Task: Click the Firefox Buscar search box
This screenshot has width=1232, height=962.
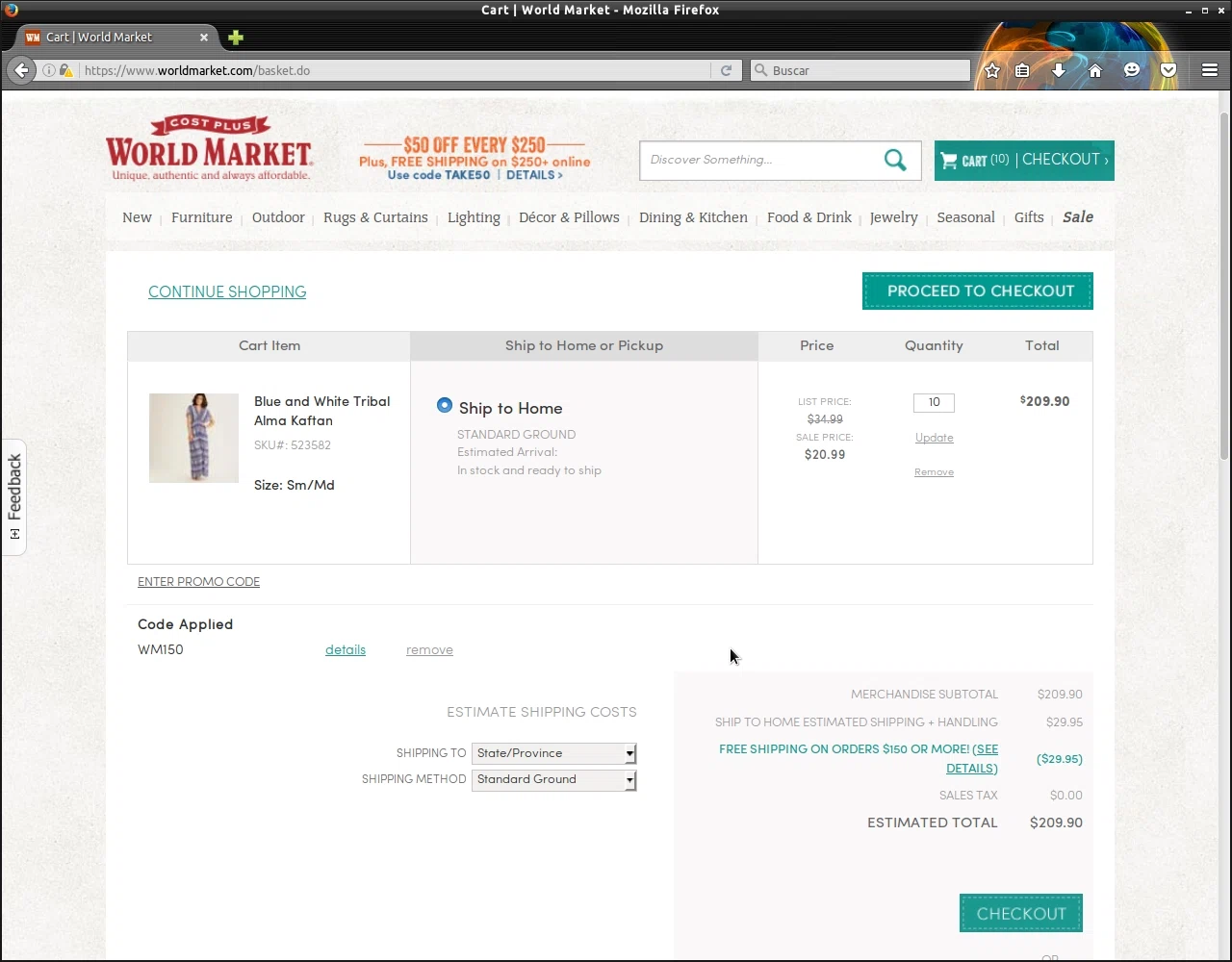Action: click(x=860, y=70)
